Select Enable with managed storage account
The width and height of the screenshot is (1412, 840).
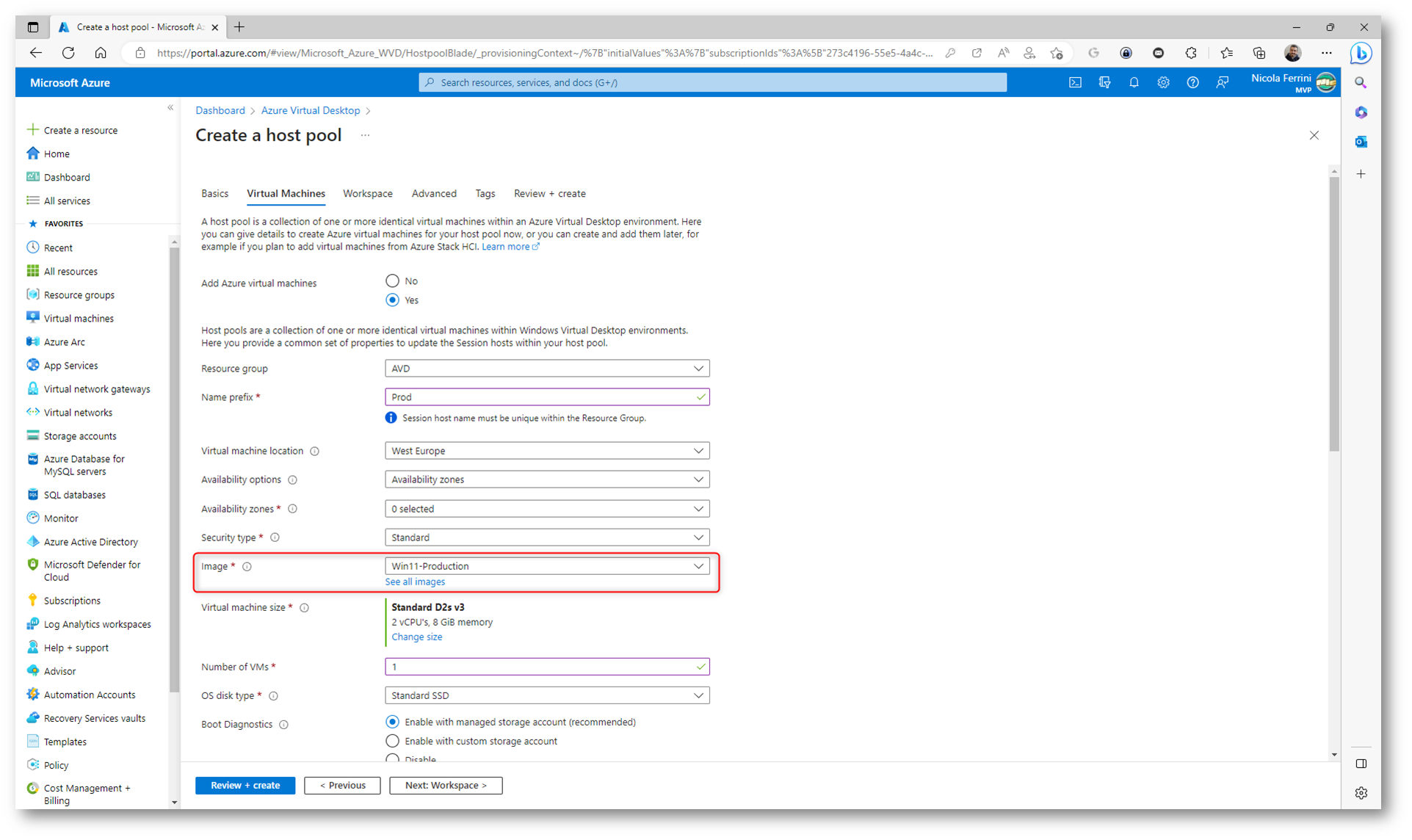[393, 722]
